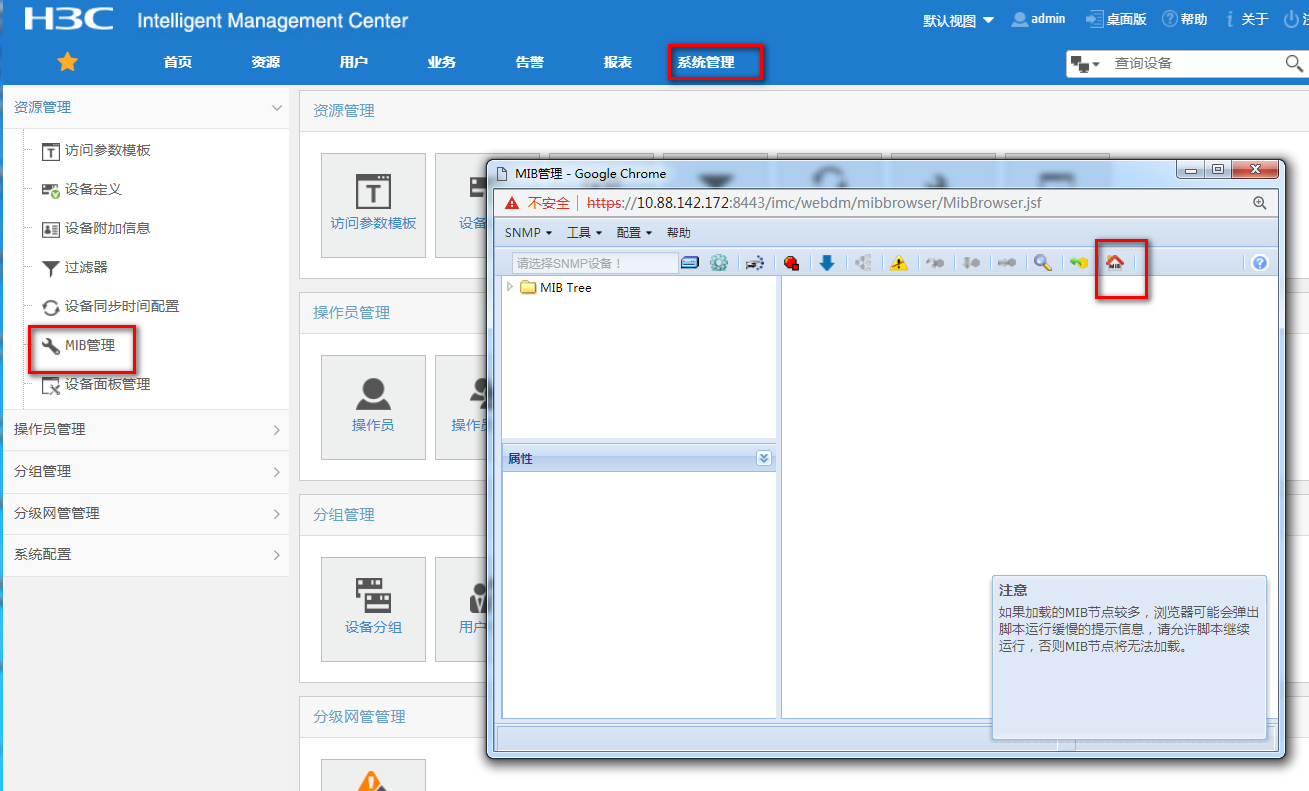The height and width of the screenshot is (791, 1309).
Task: Open 过滤器 in sidebar
Action: pyautogui.click(x=86, y=267)
